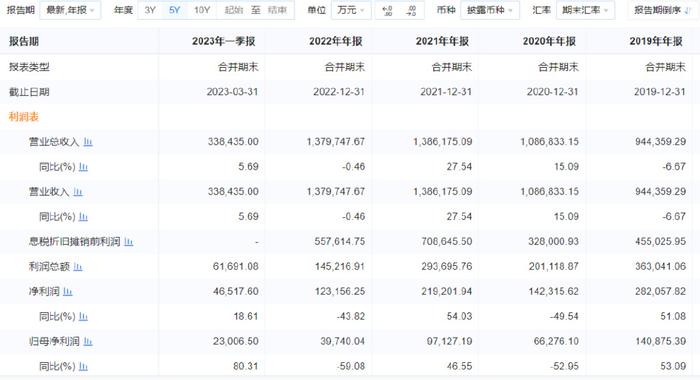Open the 万元 unit dropdown
This screenshot has height=380, width=700.
351,10
